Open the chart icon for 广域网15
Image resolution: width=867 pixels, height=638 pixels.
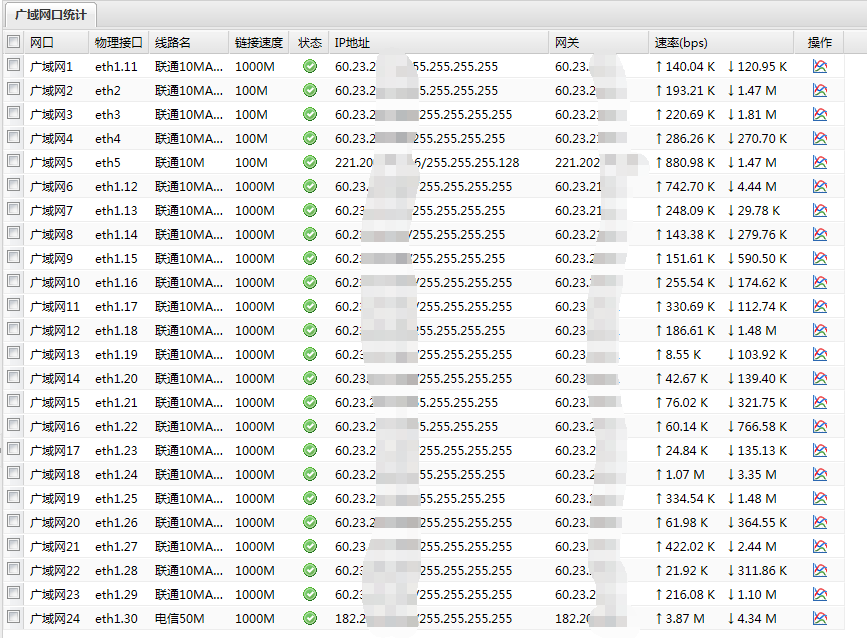(820, 403)
